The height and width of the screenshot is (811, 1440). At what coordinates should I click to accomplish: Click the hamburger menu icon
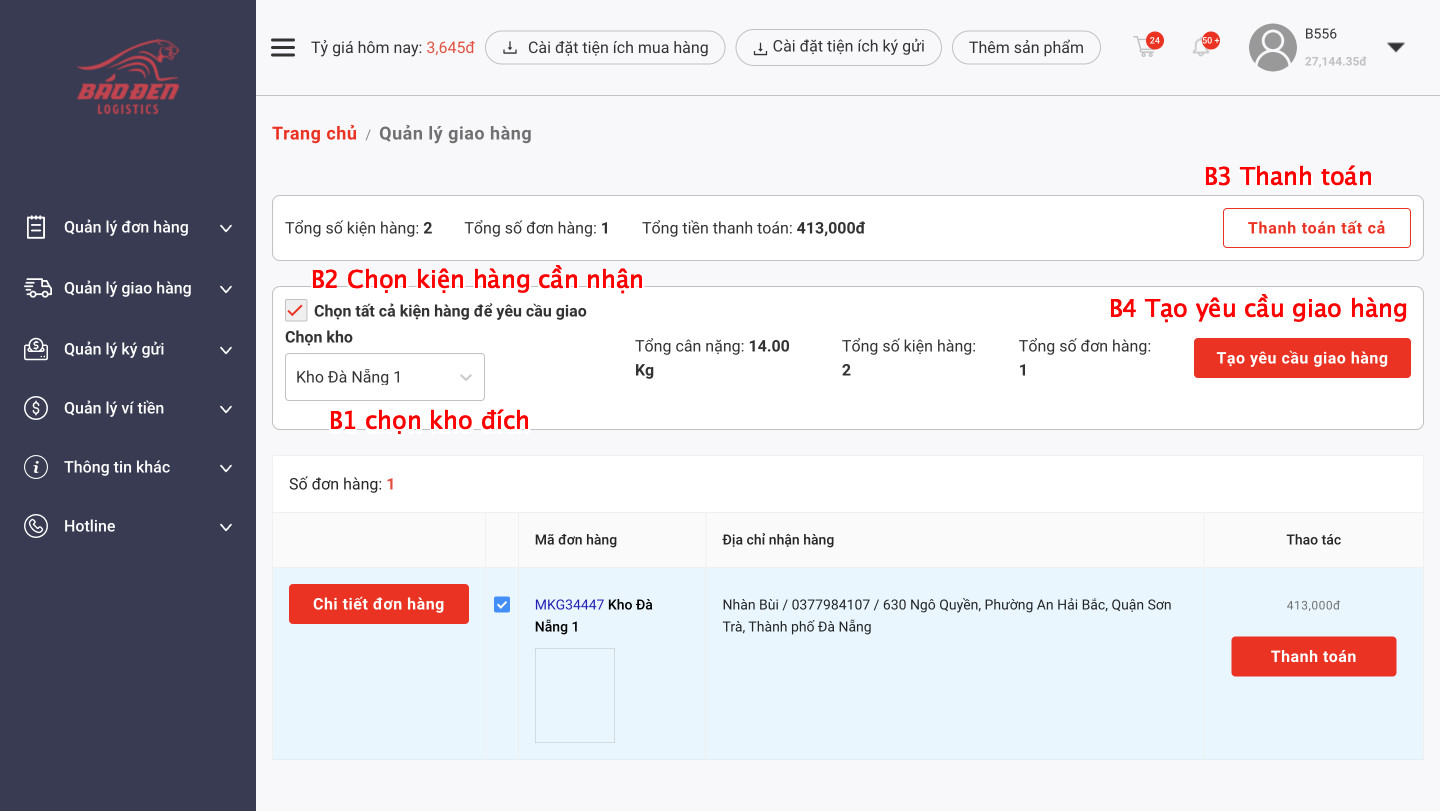coord(283,48)
